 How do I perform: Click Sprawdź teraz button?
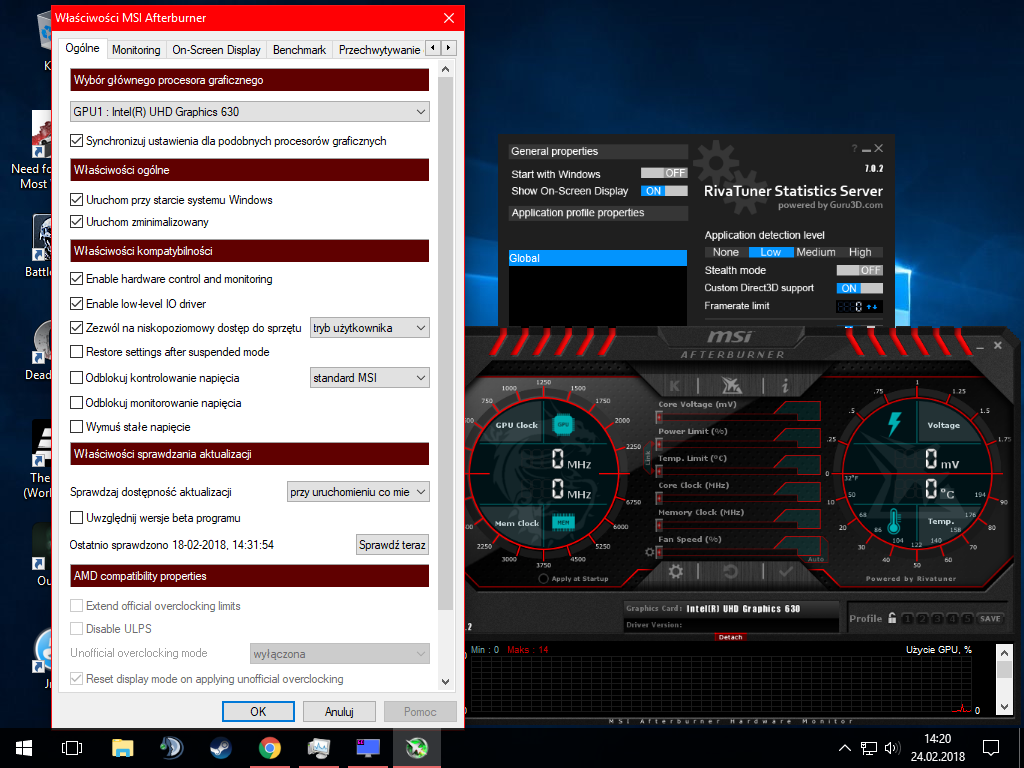tap(392, 545)
